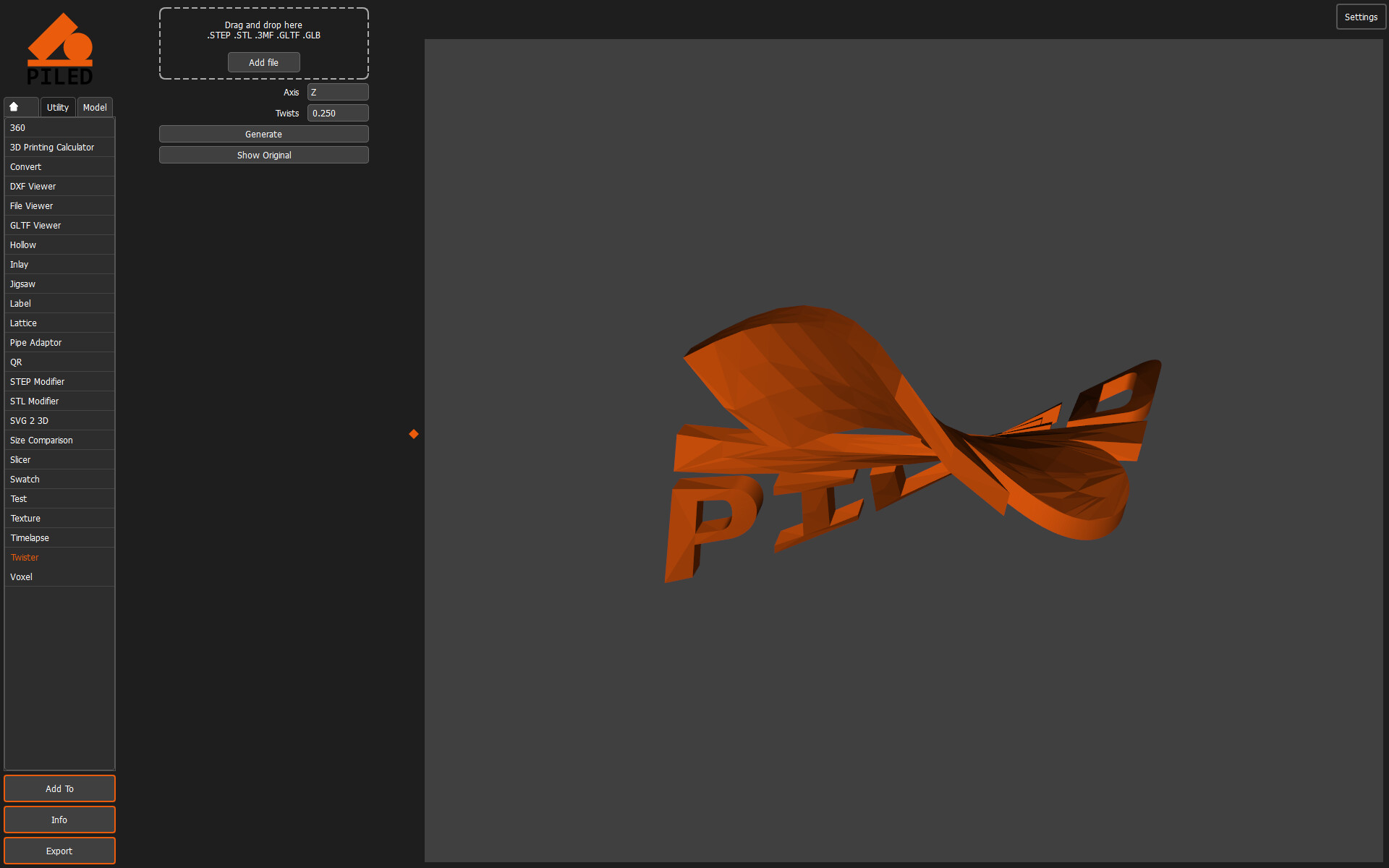The image size is (1389, 868).
Task: Click the Export button
Action: pyautogui.click(x=59, y=851)
